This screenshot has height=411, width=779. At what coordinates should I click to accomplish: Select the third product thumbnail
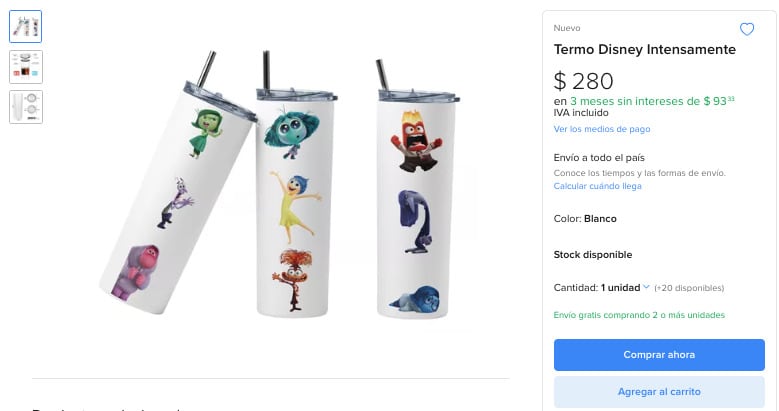coord(26,106)
